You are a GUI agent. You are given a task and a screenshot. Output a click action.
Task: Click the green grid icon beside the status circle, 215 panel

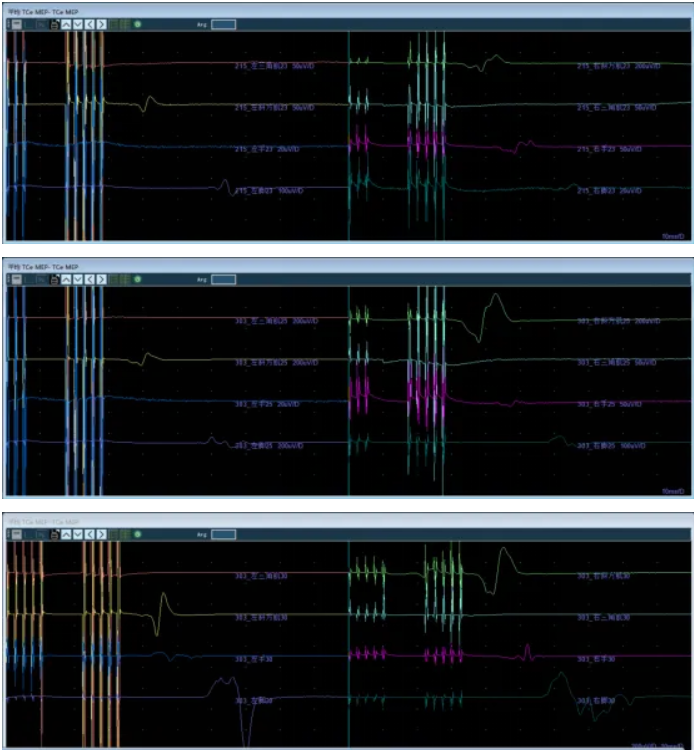(x=125, y=24)
